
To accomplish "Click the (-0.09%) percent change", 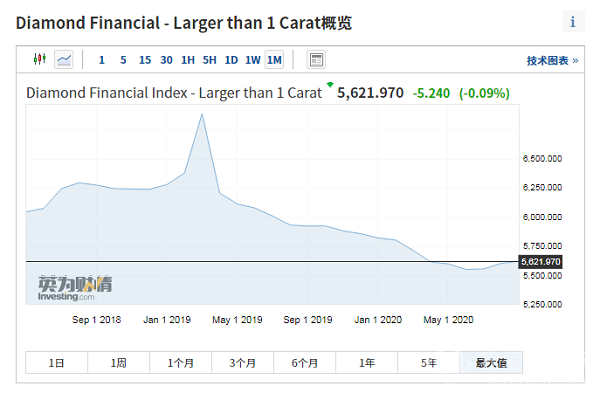I will [484, 93].
